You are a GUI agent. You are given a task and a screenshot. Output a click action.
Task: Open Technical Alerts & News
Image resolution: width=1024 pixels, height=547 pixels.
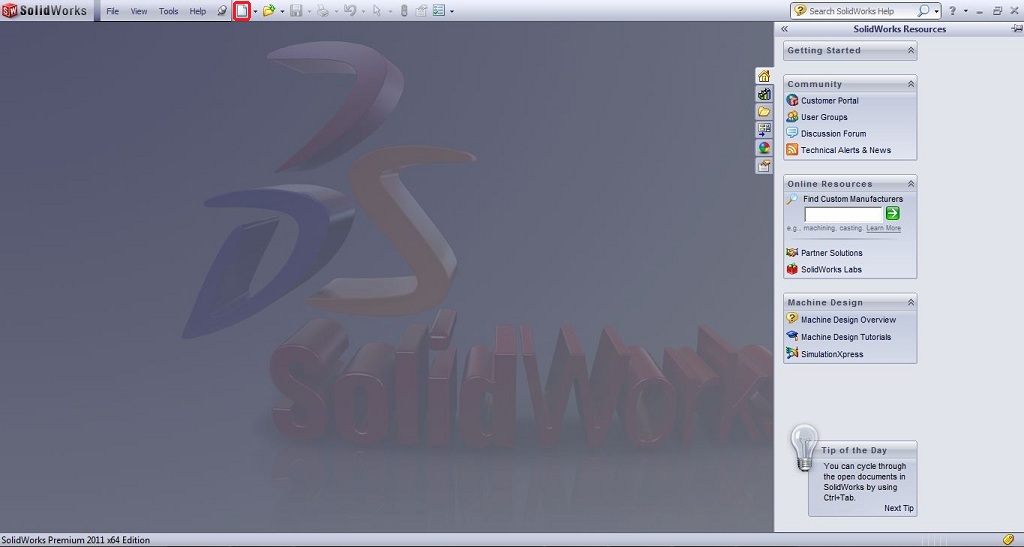(x=846, y=150)
